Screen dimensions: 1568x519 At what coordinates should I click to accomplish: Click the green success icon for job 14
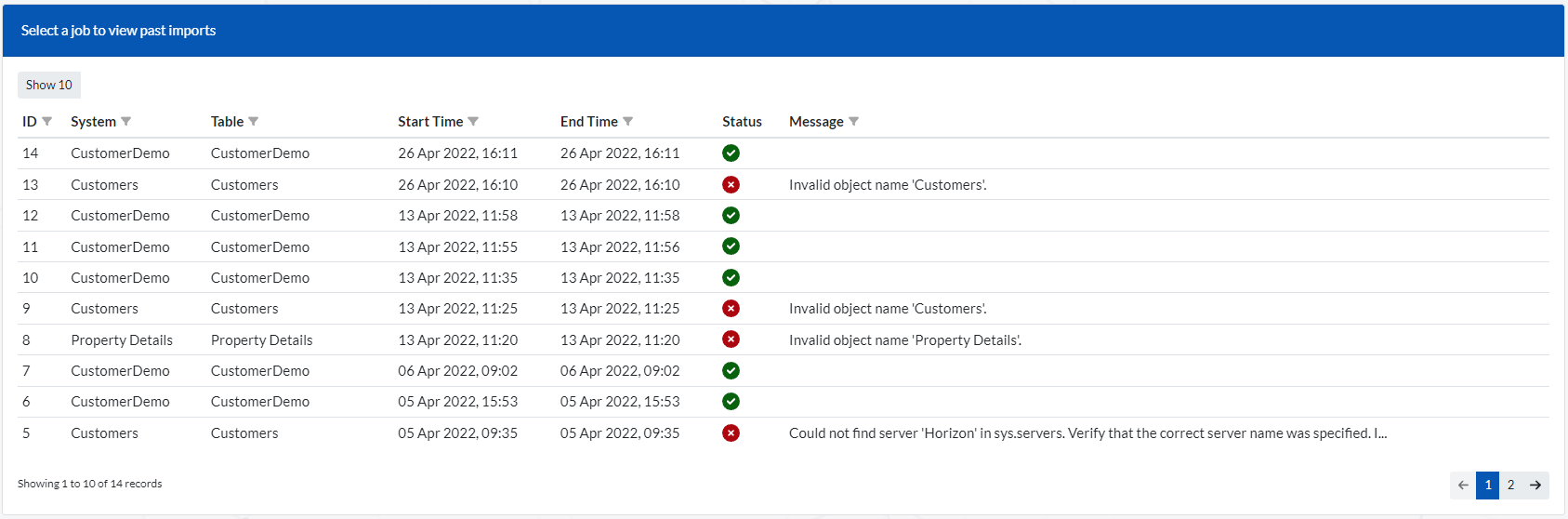(x=731, y=153)
